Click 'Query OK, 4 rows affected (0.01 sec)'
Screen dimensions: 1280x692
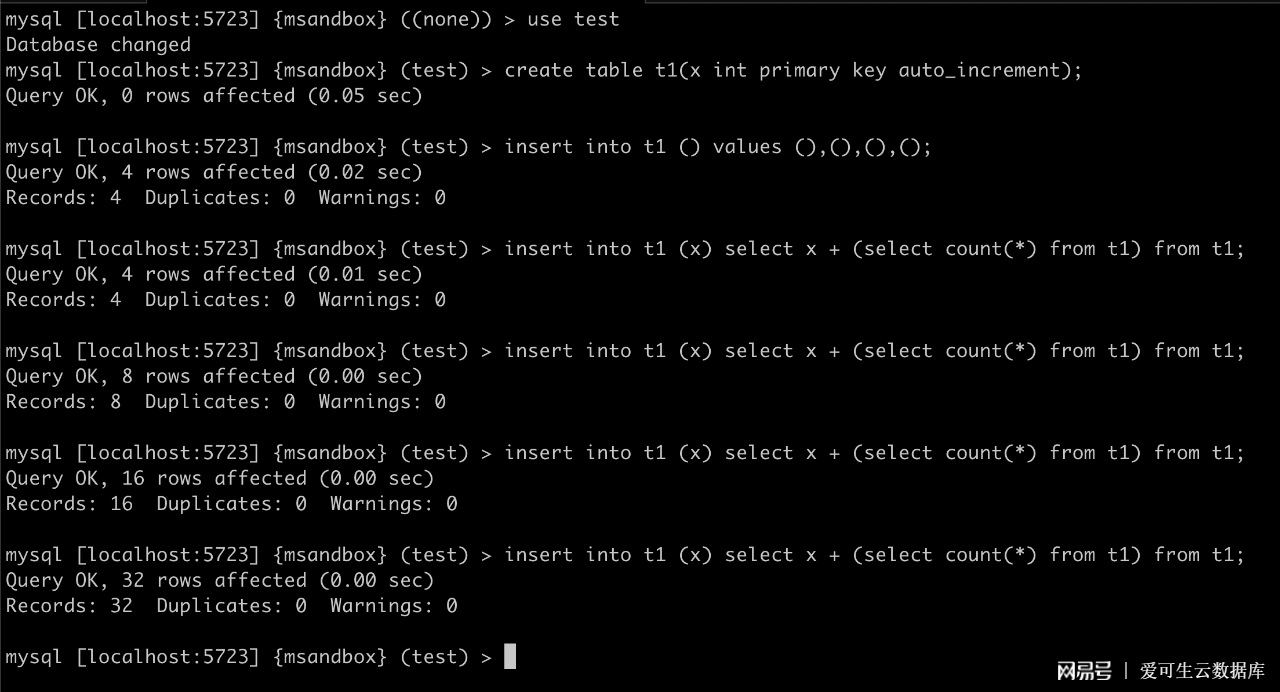tap(214, 274)
